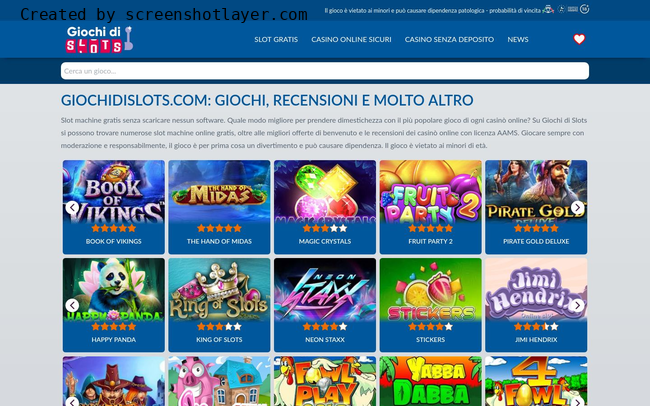Click the star rating of Magic Crystals
Screen dimensions: 650x406
coord(325,228)
